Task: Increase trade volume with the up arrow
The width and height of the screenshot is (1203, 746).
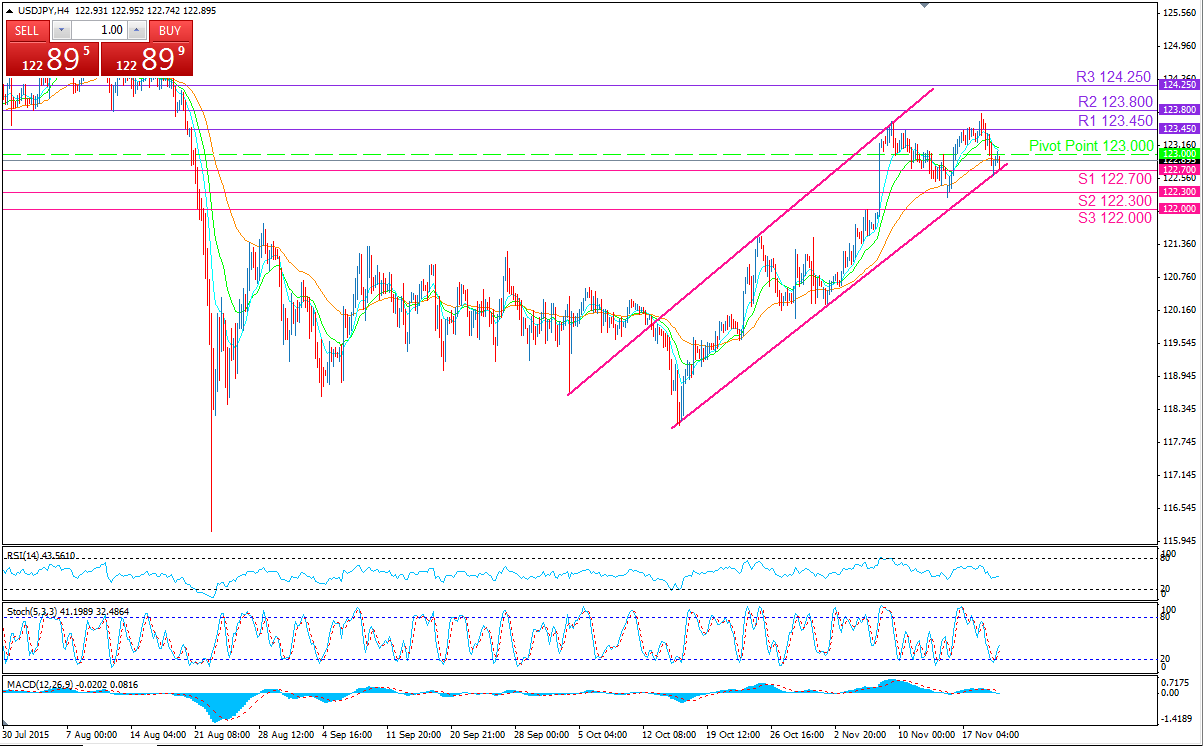Action: point(136,30)
